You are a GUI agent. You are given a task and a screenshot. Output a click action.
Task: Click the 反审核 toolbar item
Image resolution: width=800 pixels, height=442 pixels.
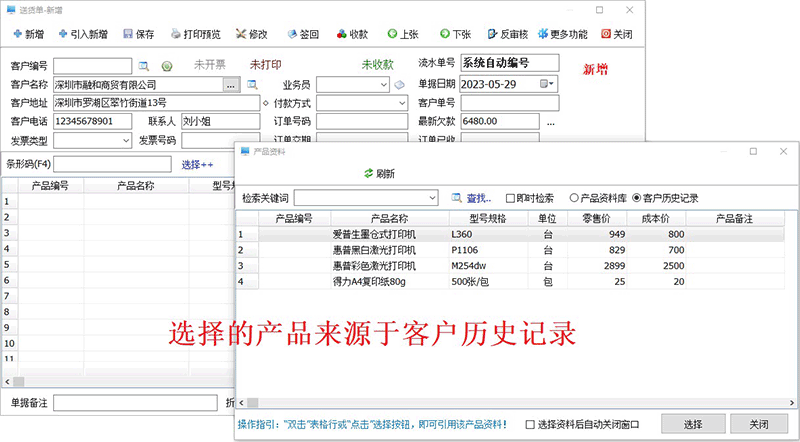[513, 34]
